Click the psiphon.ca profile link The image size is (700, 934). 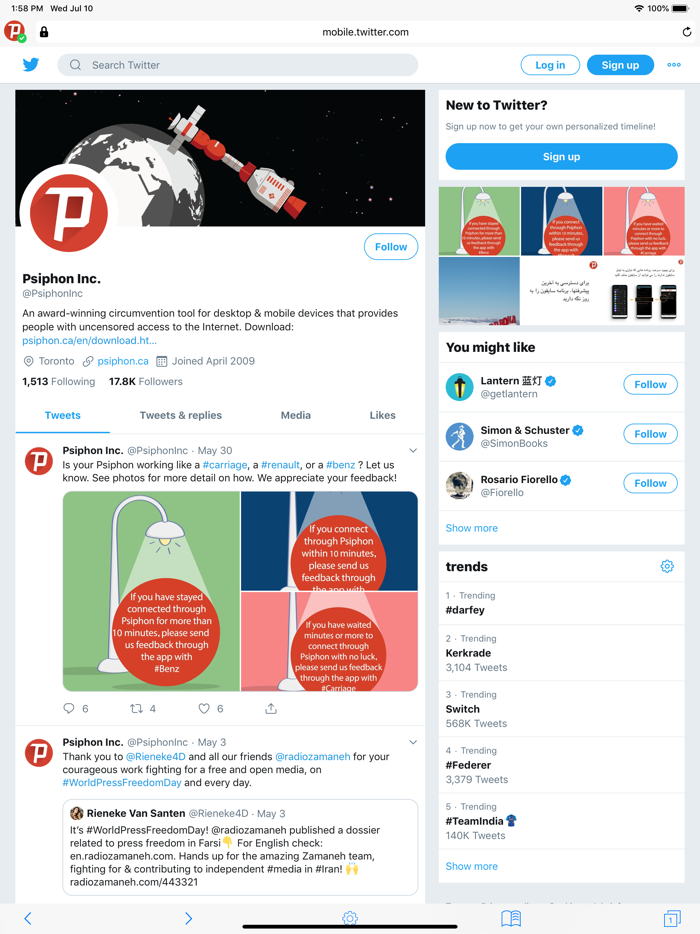click(x=124, y=363)
